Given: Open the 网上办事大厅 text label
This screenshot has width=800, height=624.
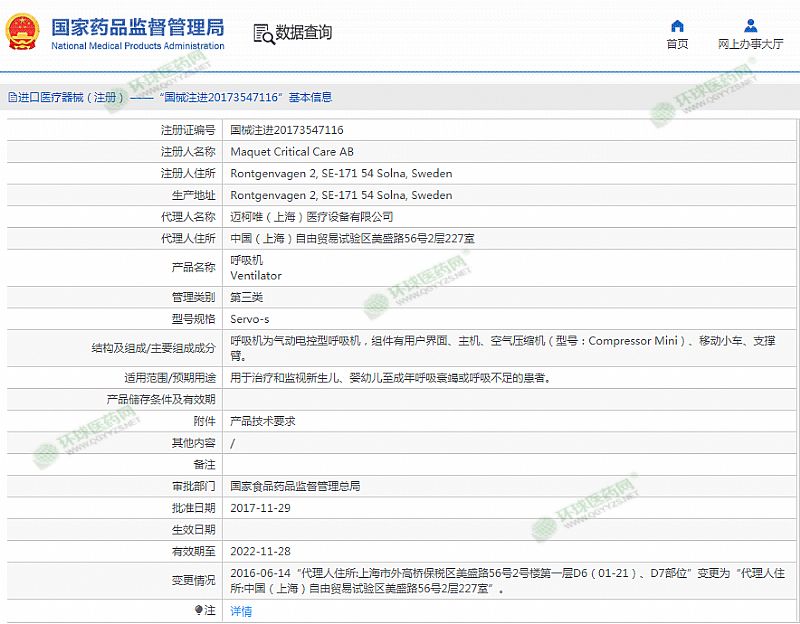Looking at the screenshot, I should [x=750, y=44].
